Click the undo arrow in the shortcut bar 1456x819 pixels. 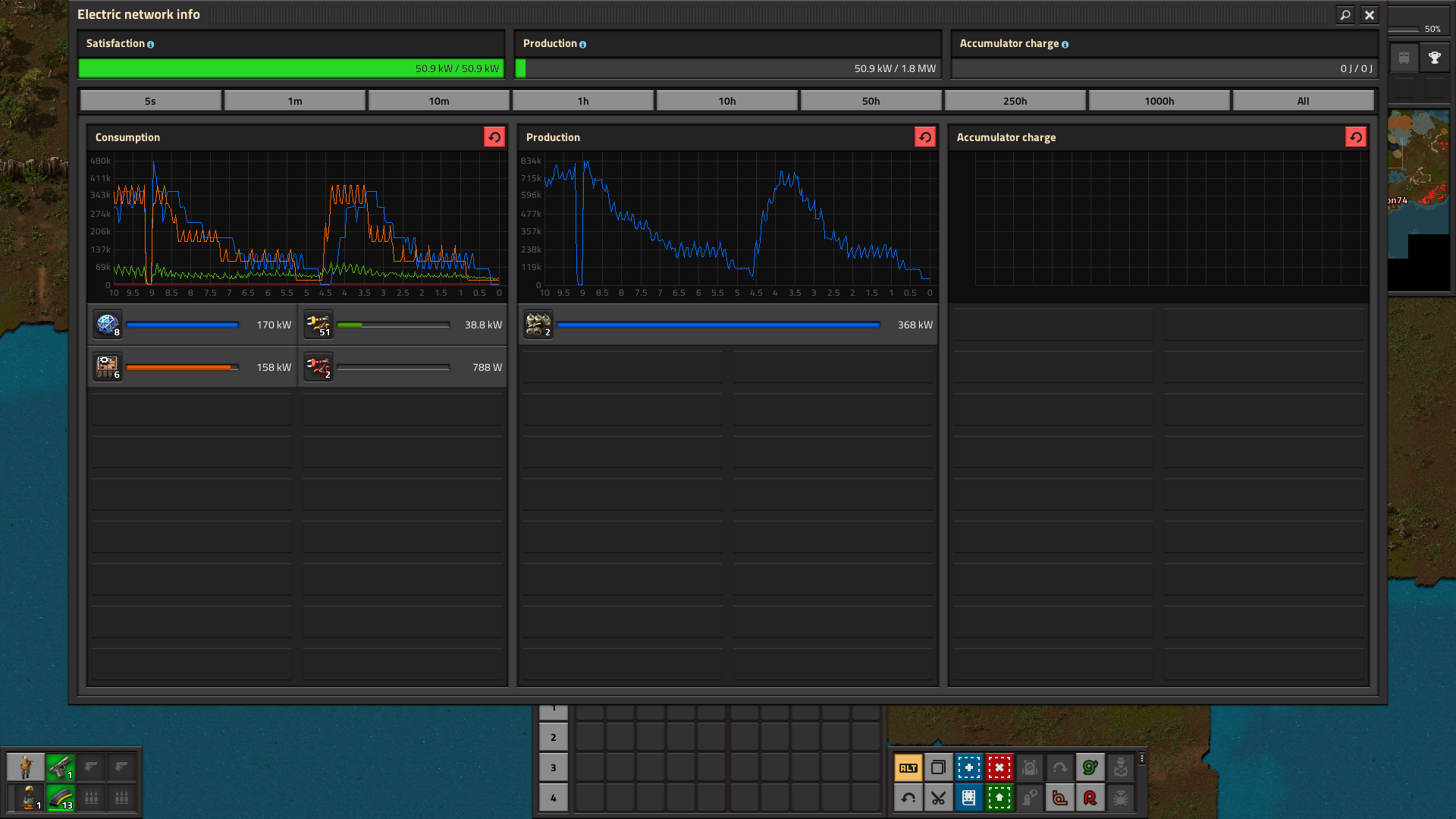tap(908, 798)
